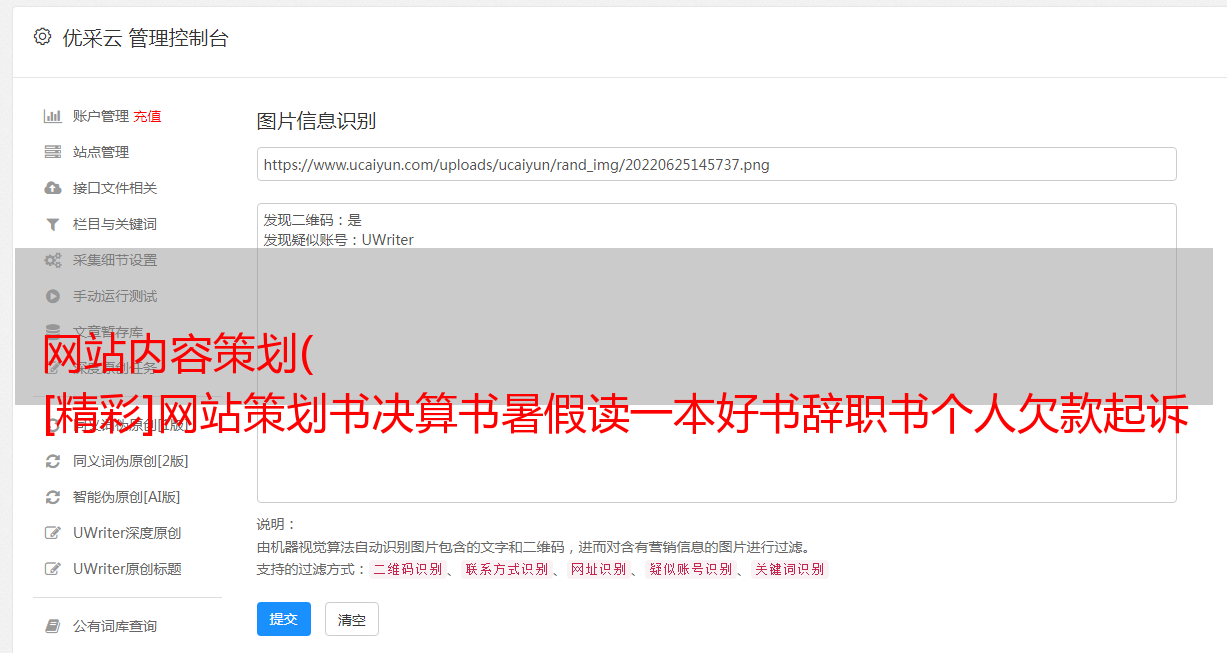Click the red 充值 link
1227x653 pixels.
(x=147, y=116)
